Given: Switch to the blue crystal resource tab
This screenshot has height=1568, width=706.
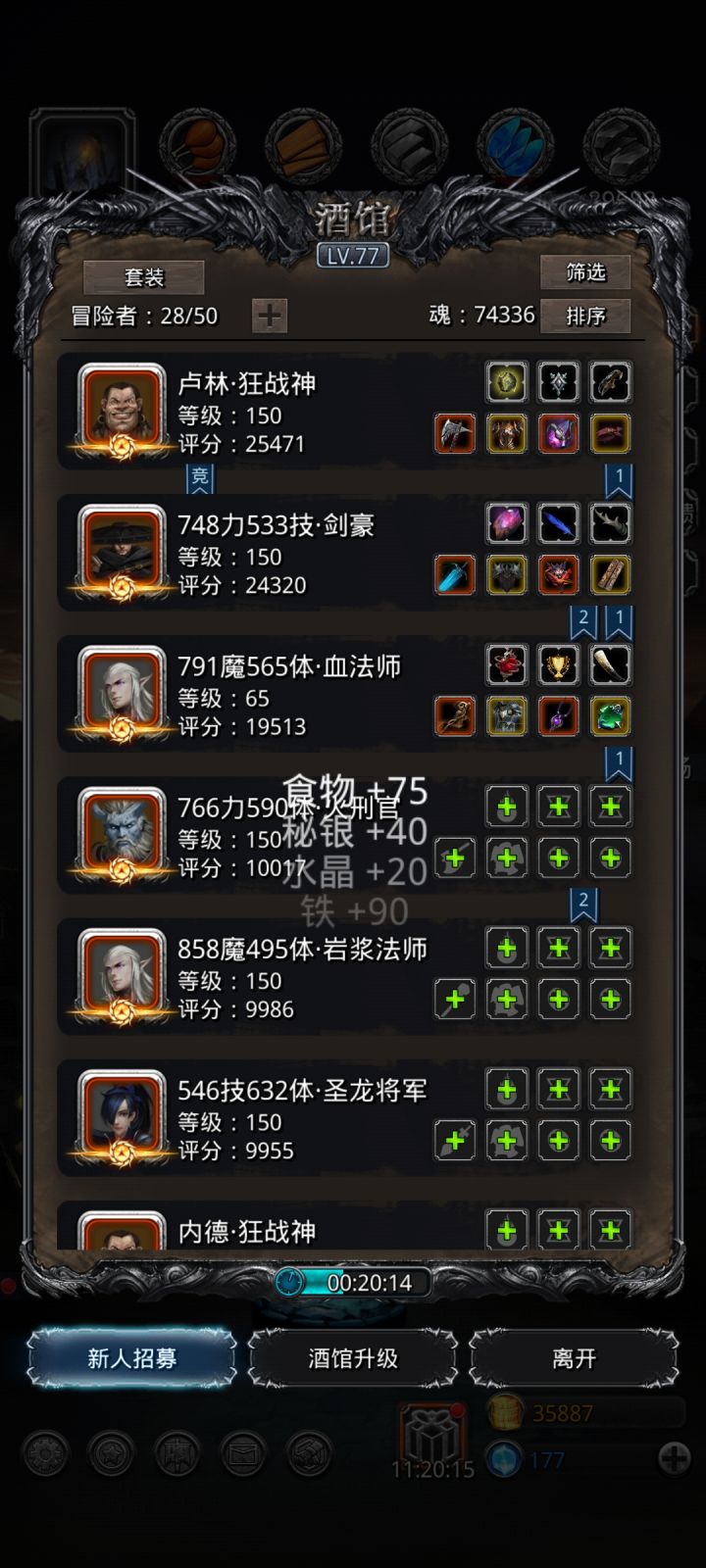Looking at the screenshot, I should tap(516, 146).
